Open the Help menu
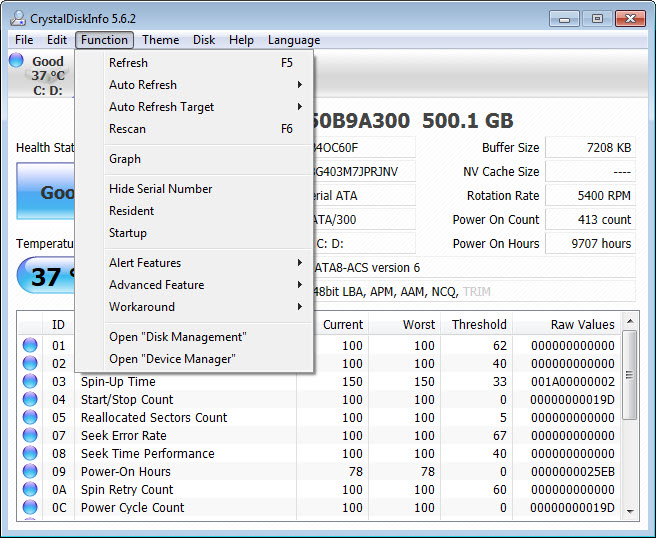The width and height of the screenshot is (656, 538). 241,40
